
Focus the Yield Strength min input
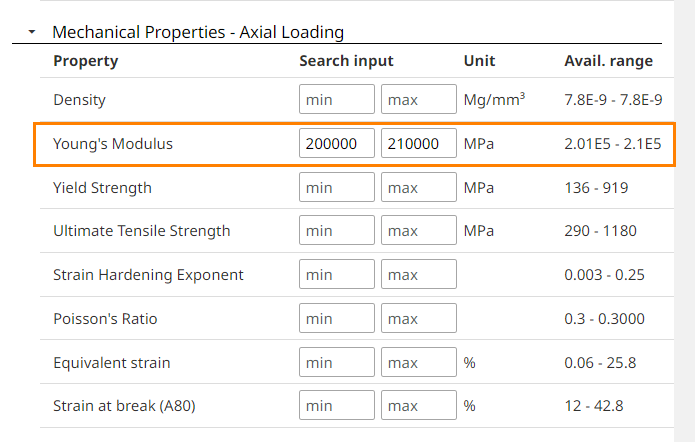click(337, 188)
